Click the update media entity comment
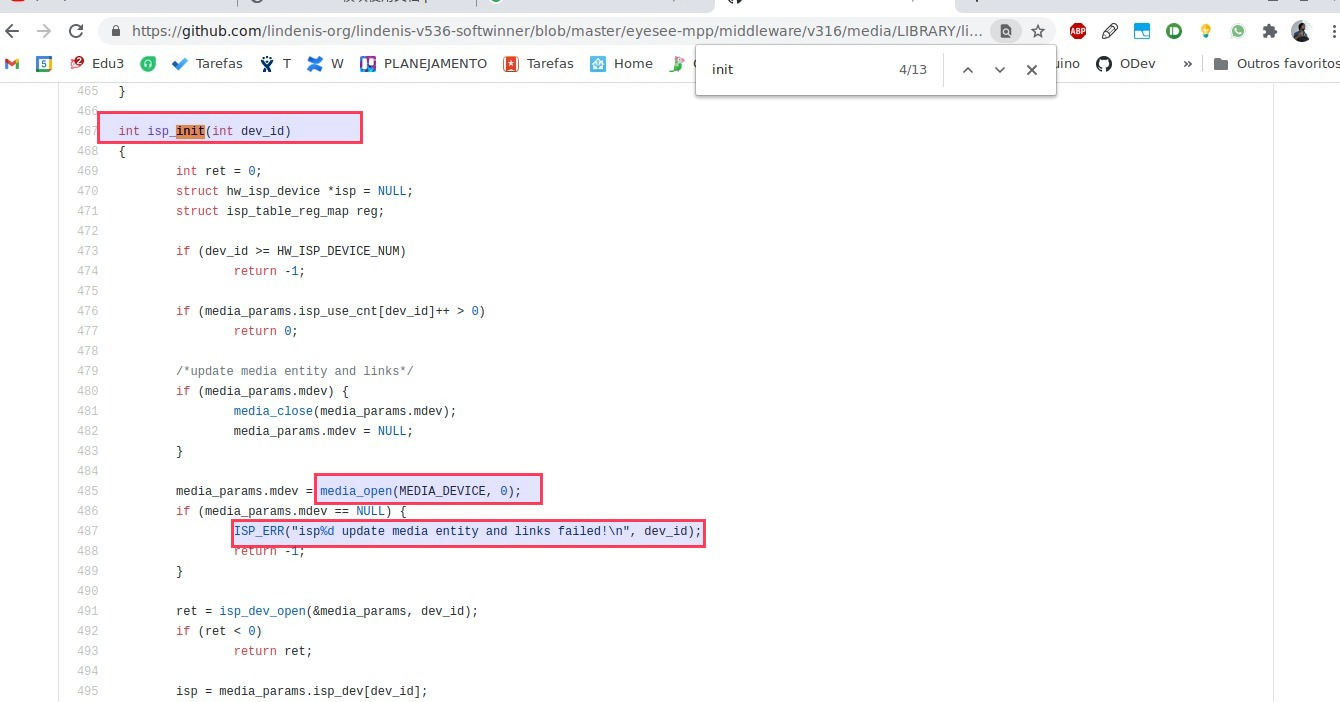The height and width of the screenshot is (702, 1340). pyautogui.click(x=295, y=371)
